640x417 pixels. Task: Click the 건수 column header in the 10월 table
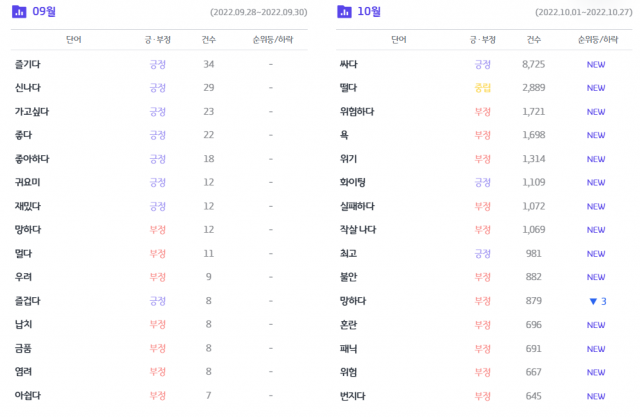click(533, 40)
